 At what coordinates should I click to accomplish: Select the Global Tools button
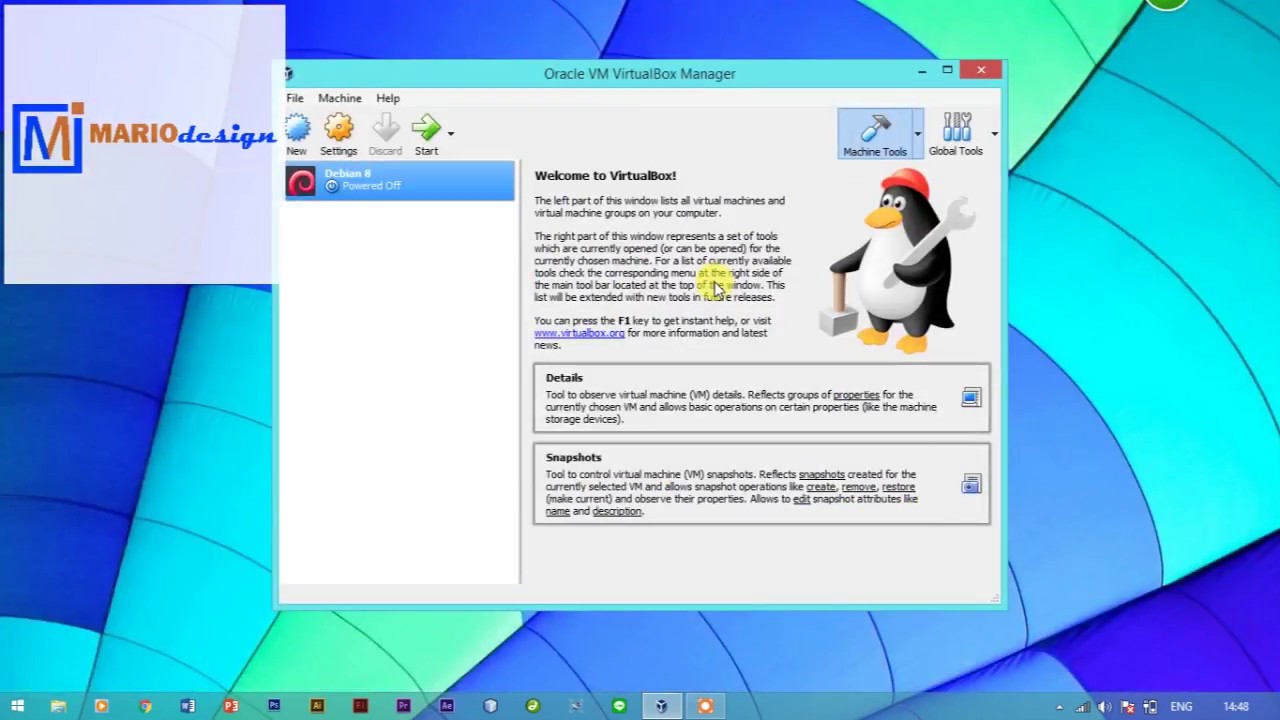[956, 134]
